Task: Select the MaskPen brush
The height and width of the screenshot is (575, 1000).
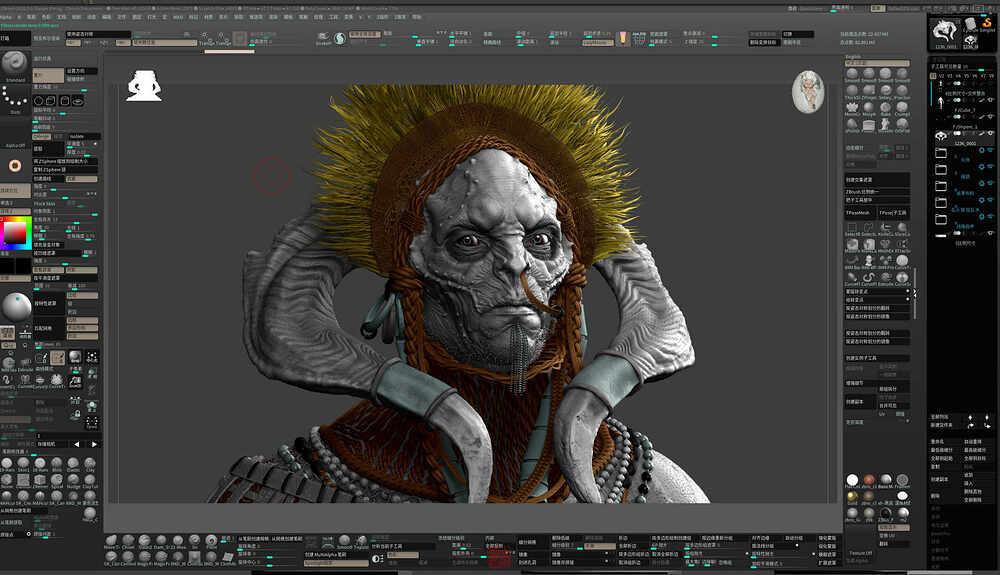Action: (x=852, y=244)
